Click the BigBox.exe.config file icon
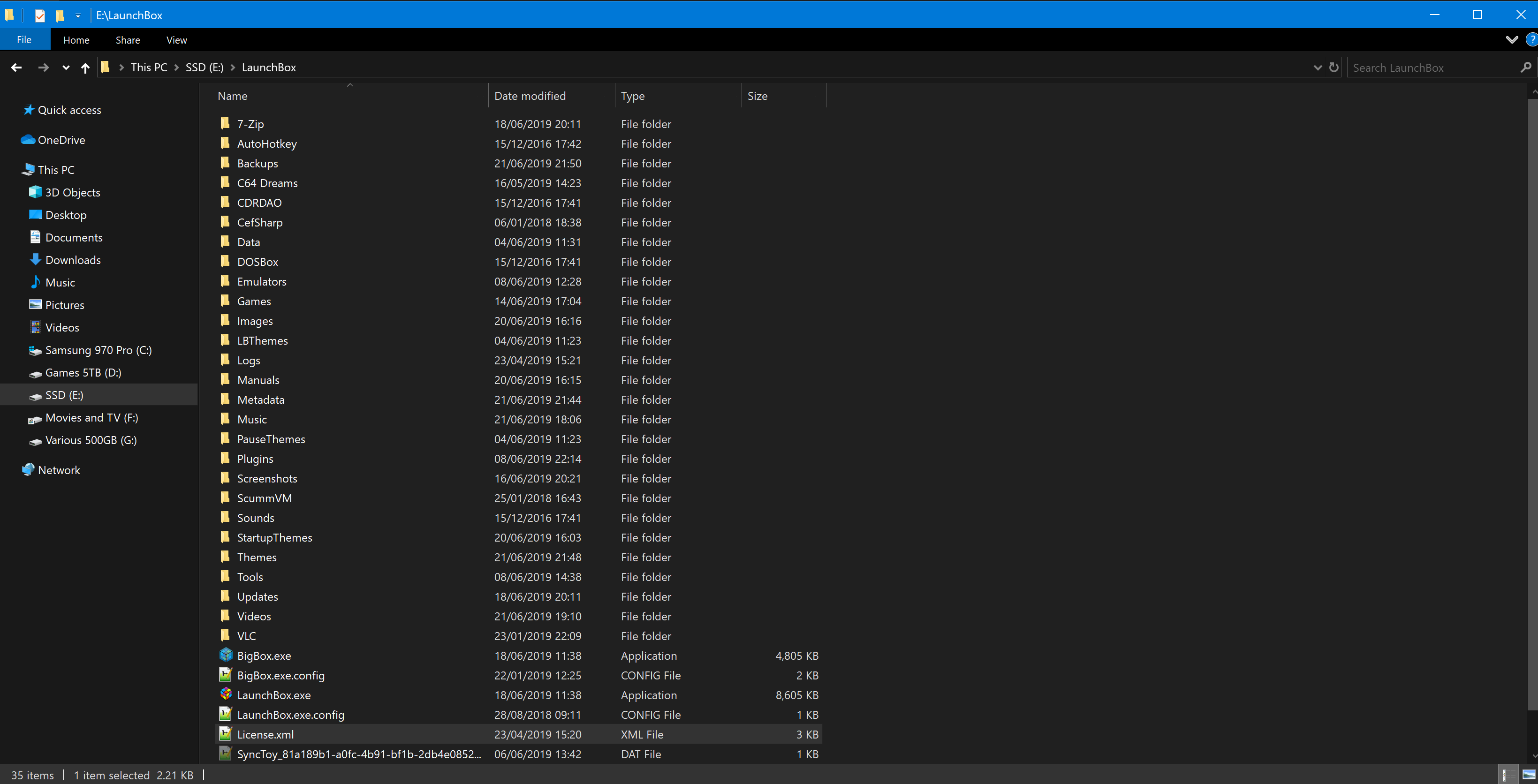Viewport: 1538px width, 784px height. (226, 675)
